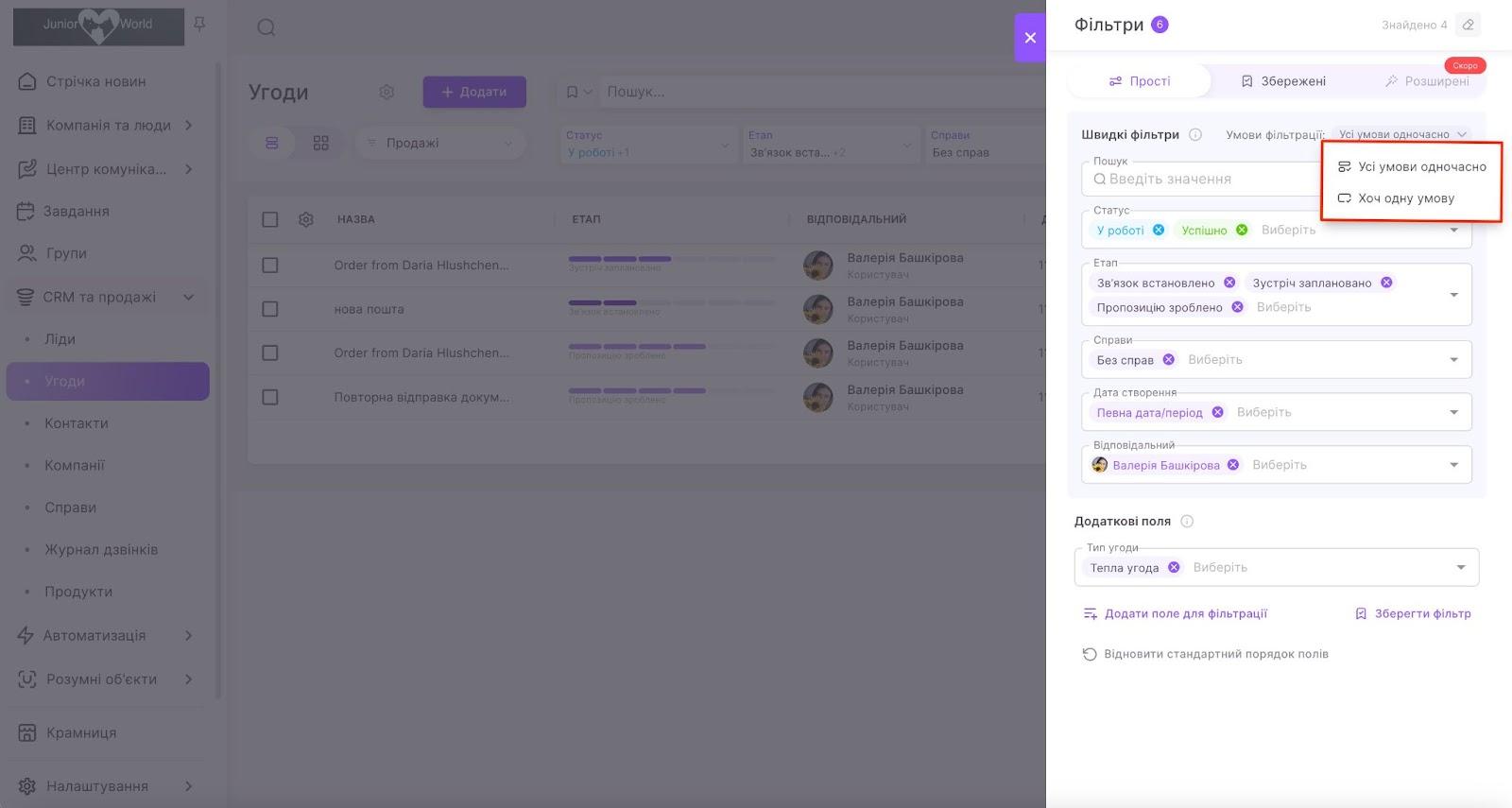
Task: Open the Тип угоди dropdown arrow
Action: (1461, 567)
